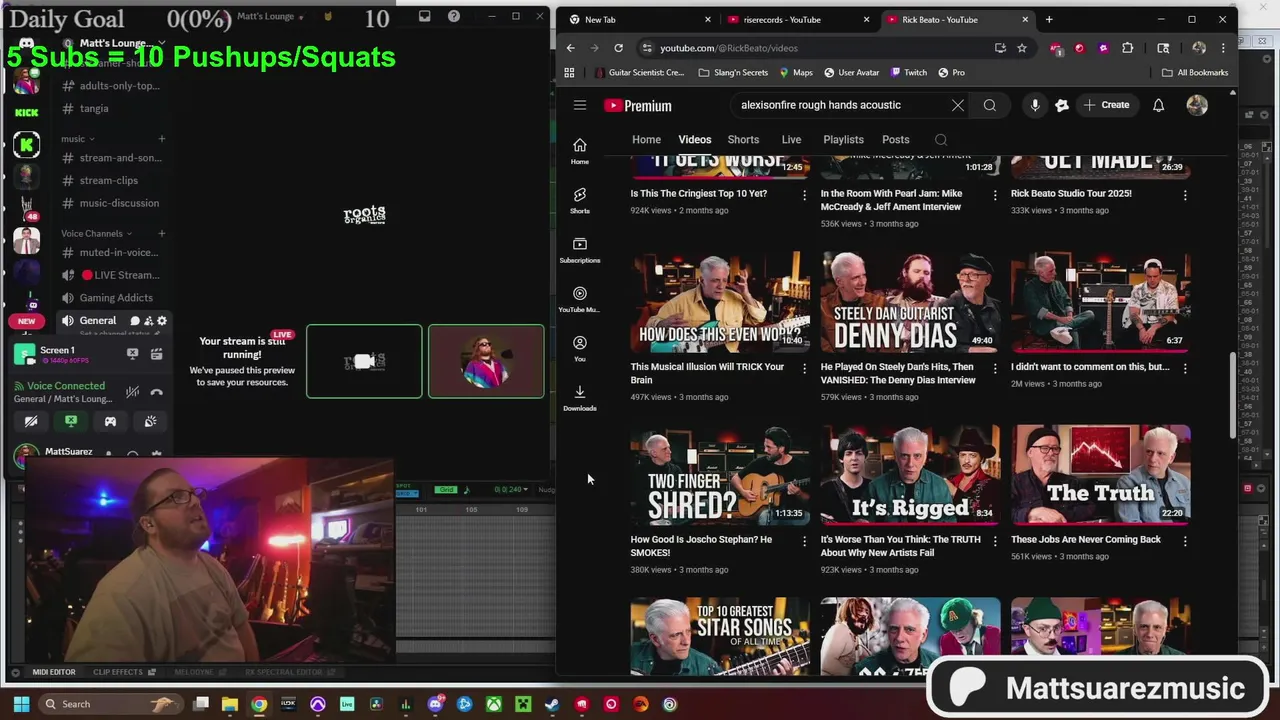Search within Rick Beato channel
This screenshot has height=720, width=1280.
940,140
